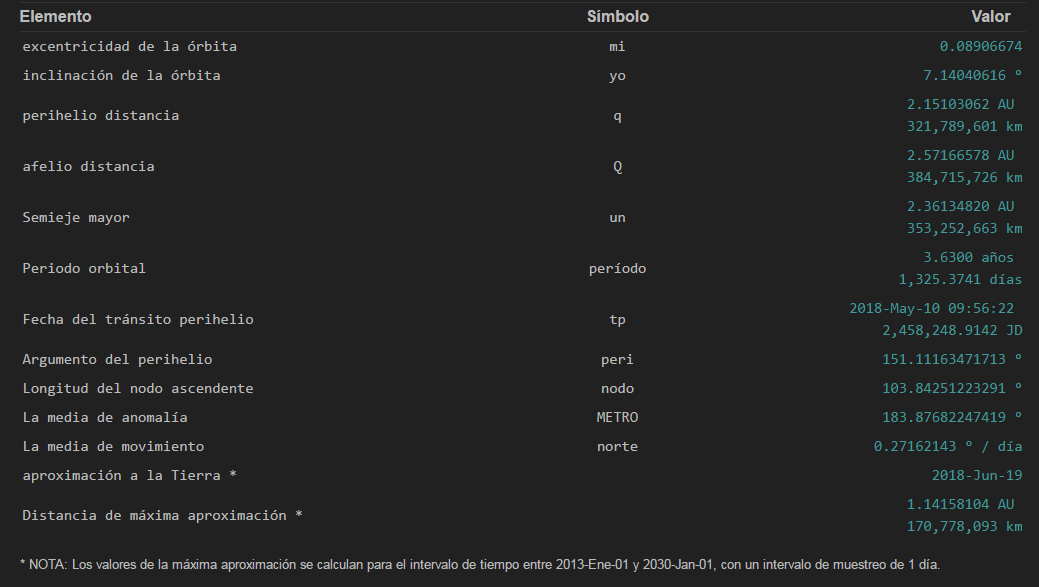Click the Símbolo column header
The image size is (1039, 587).
point(617,17)
